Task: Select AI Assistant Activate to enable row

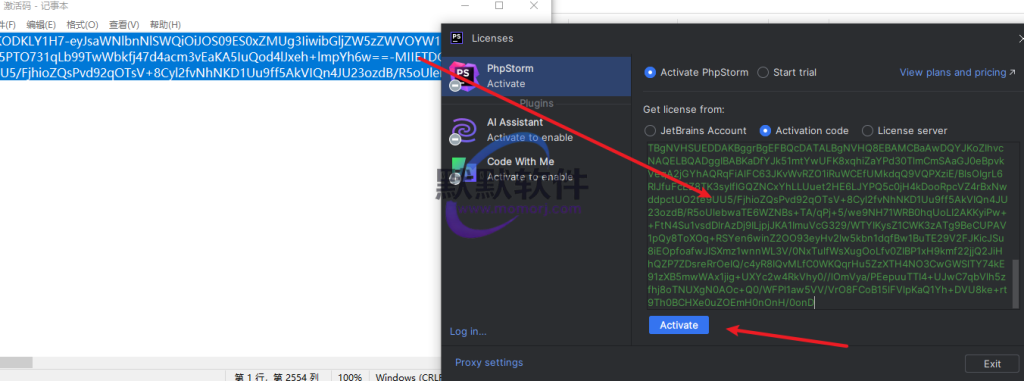Action: point(536,129)
